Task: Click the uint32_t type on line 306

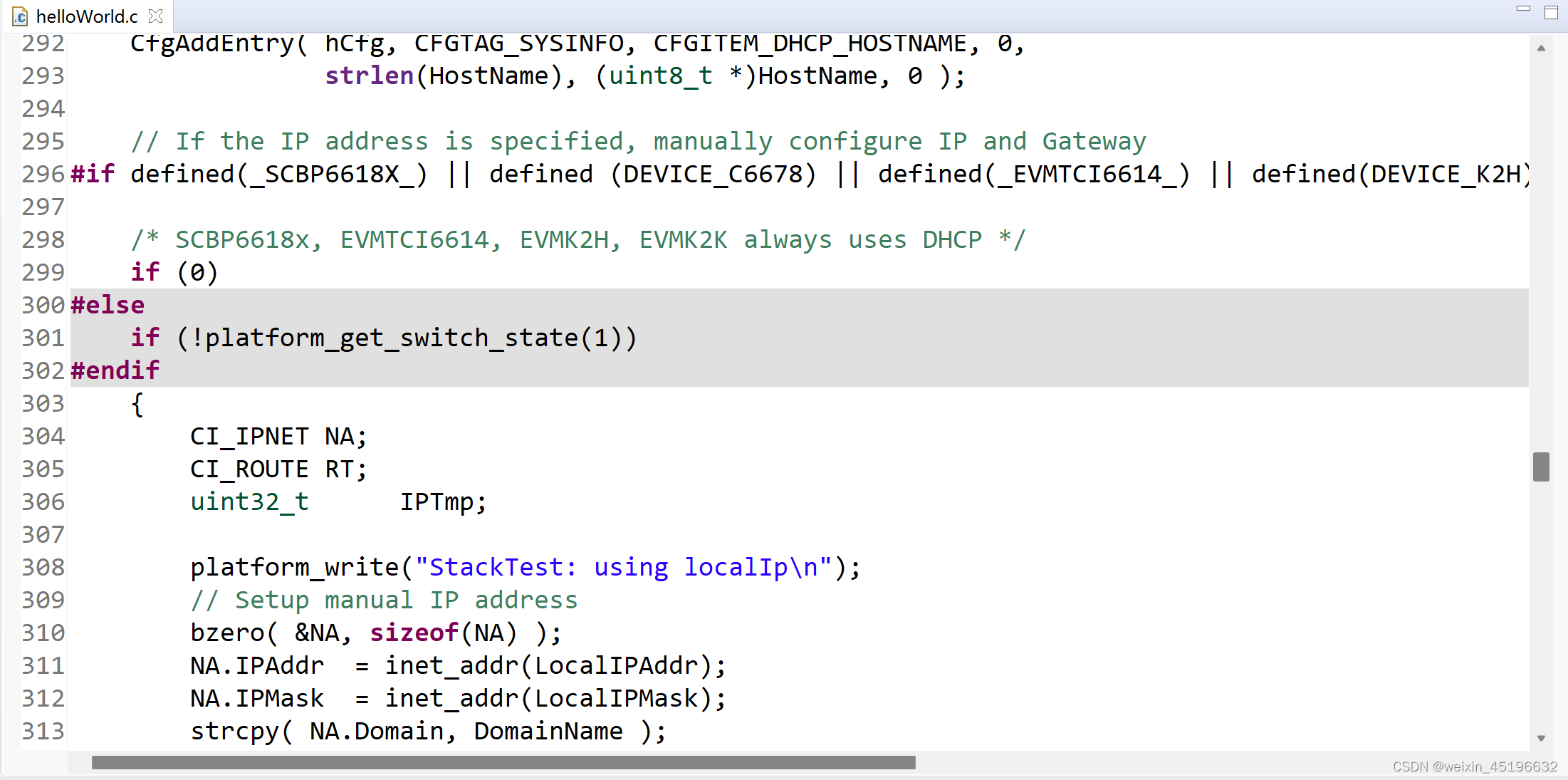Action: (250, 502)
